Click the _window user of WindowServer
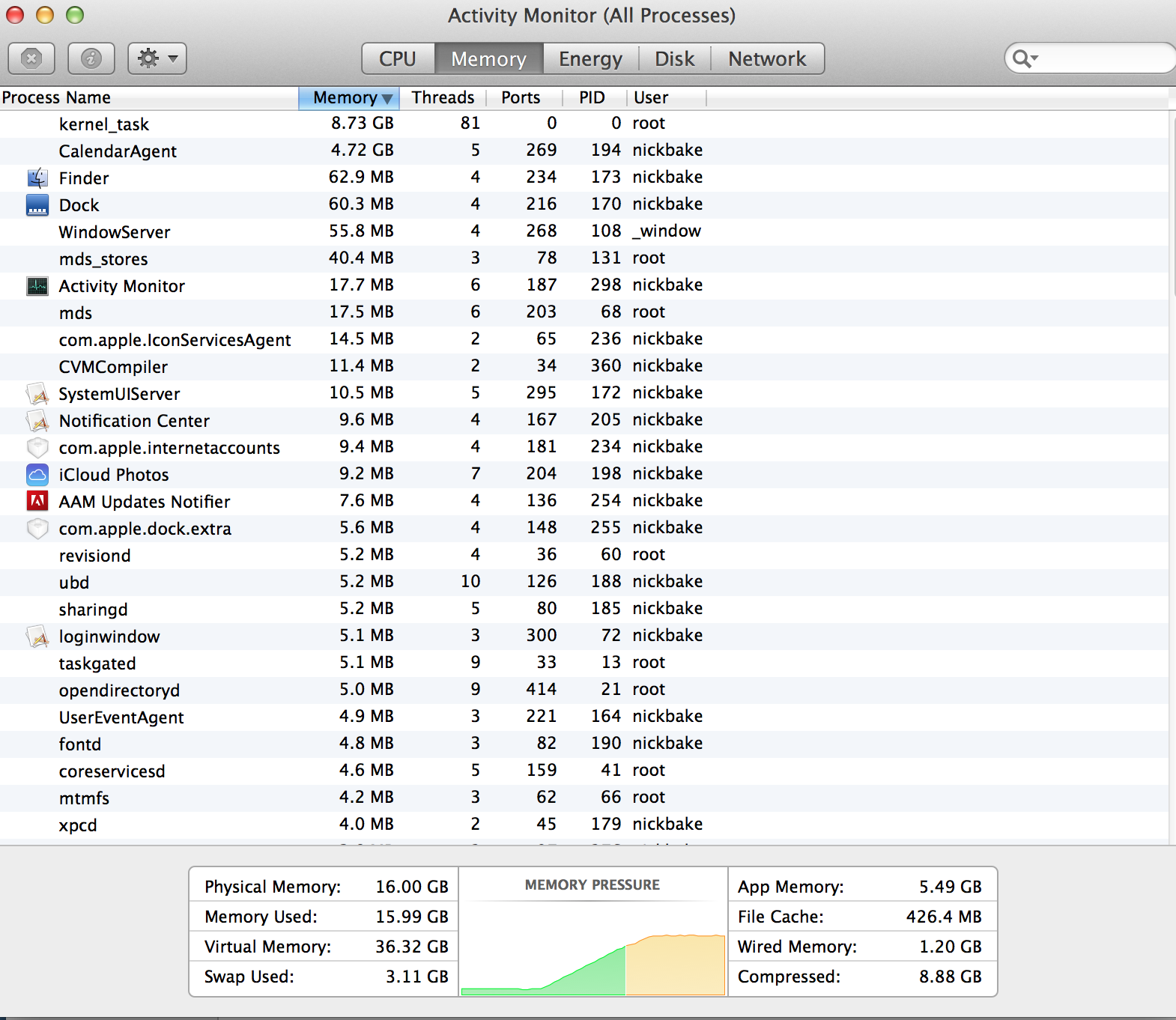The height and width of the screenshot is (1020, 1176). (667, 231)
